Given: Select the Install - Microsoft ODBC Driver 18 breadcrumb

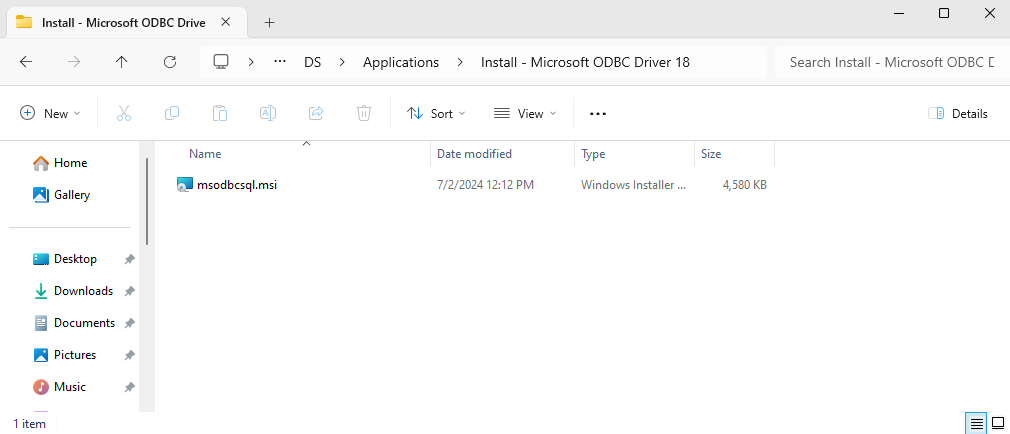Looking at the screenshot, I should point(586,62).
